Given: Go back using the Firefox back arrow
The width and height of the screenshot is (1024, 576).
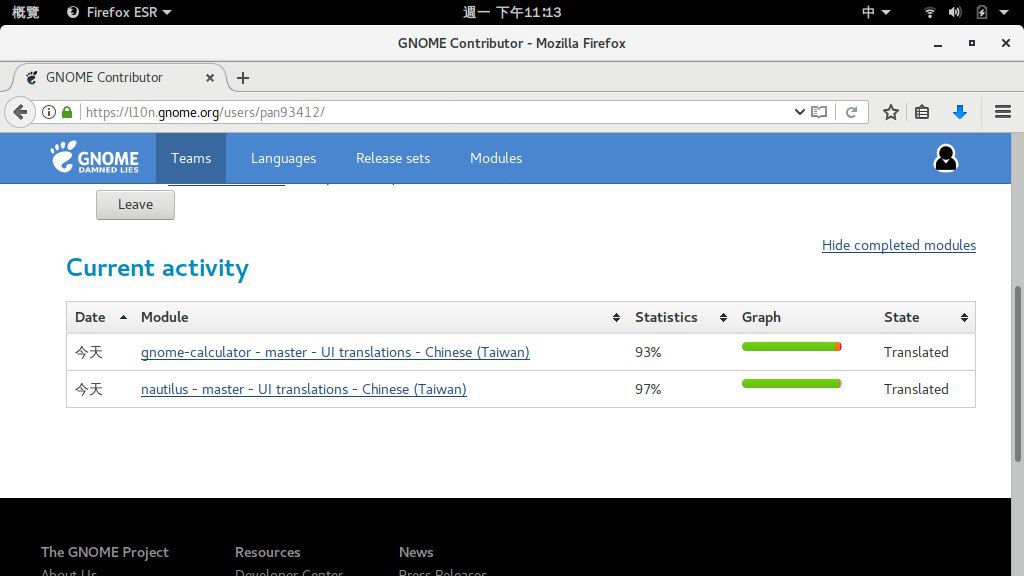Looking at the screenshot, I should click(x=20, y=112).
